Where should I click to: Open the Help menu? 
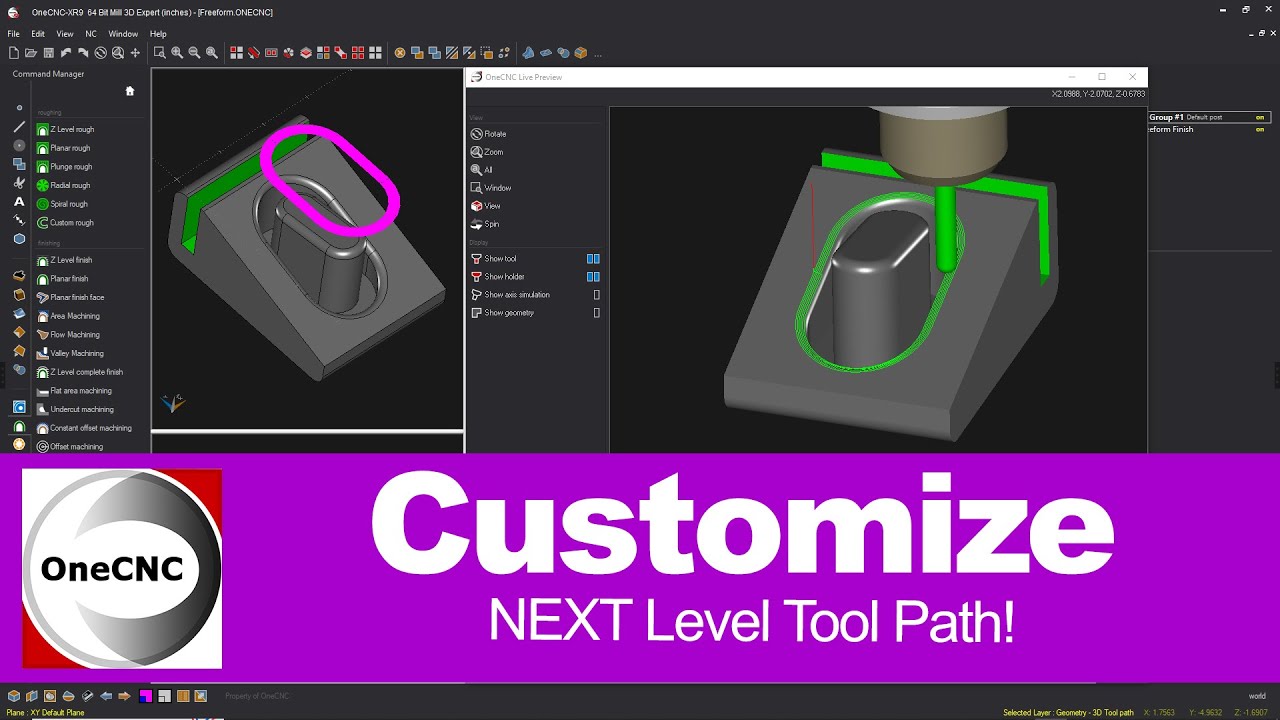pos(158,34)
